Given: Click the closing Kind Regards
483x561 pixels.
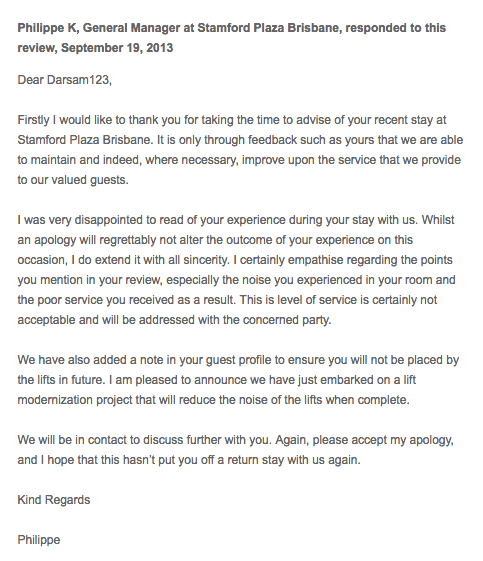Looking at the screenshot, I should click(54, 500).
